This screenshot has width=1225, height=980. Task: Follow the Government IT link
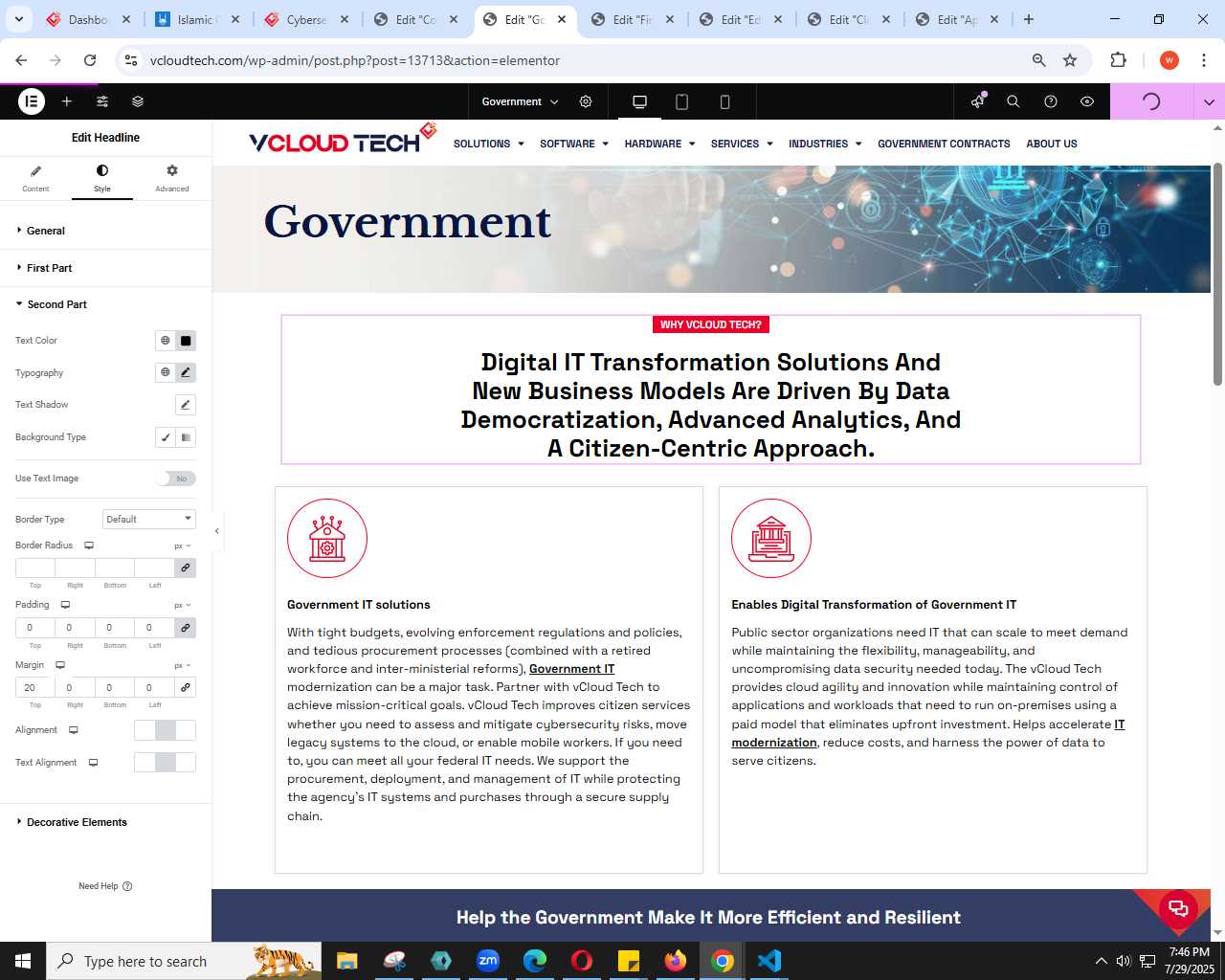coord(571,669)
